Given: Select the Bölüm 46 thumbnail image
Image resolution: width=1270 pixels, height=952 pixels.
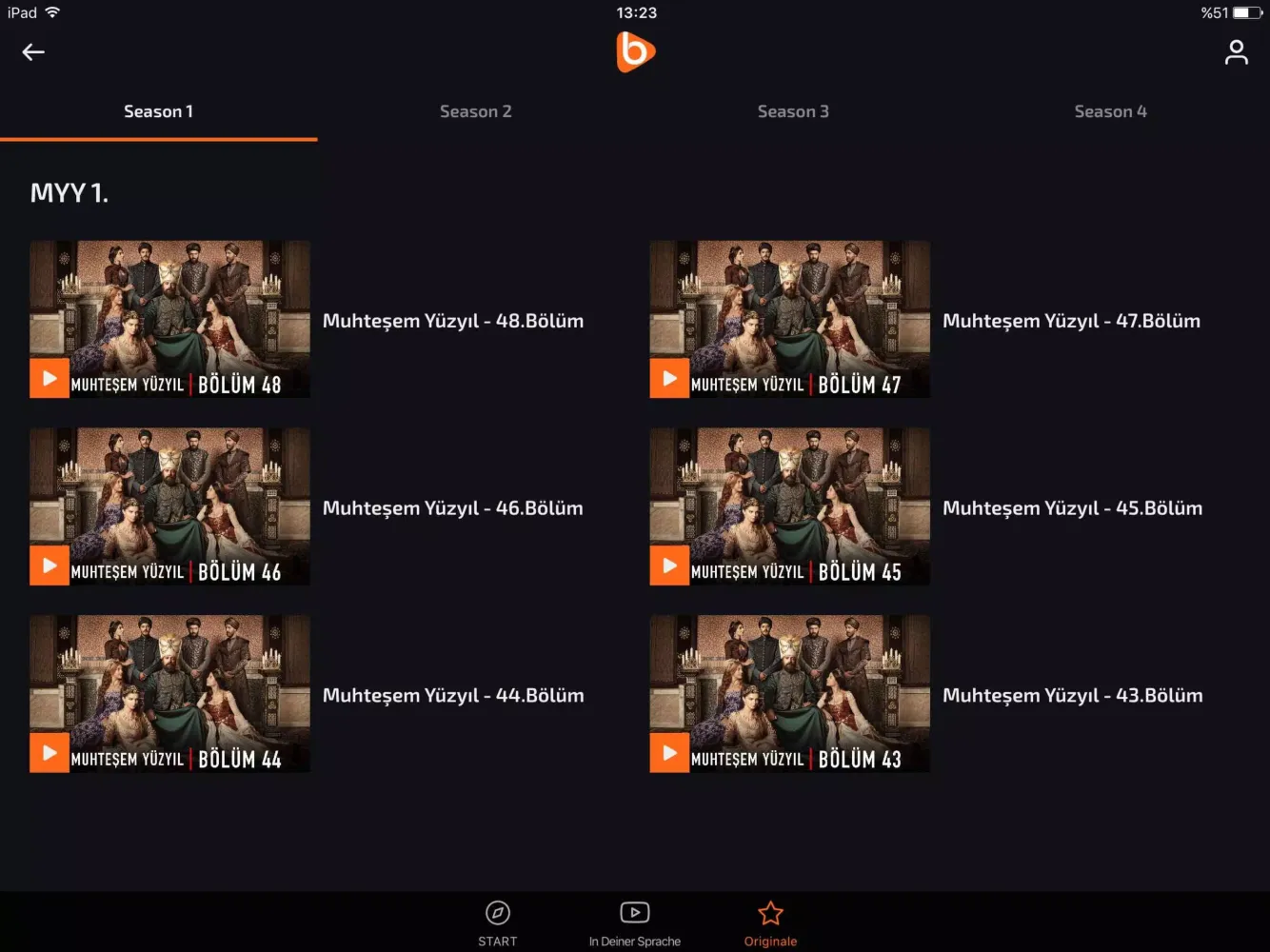Looking at the screenshot, I should pos(169,506).
